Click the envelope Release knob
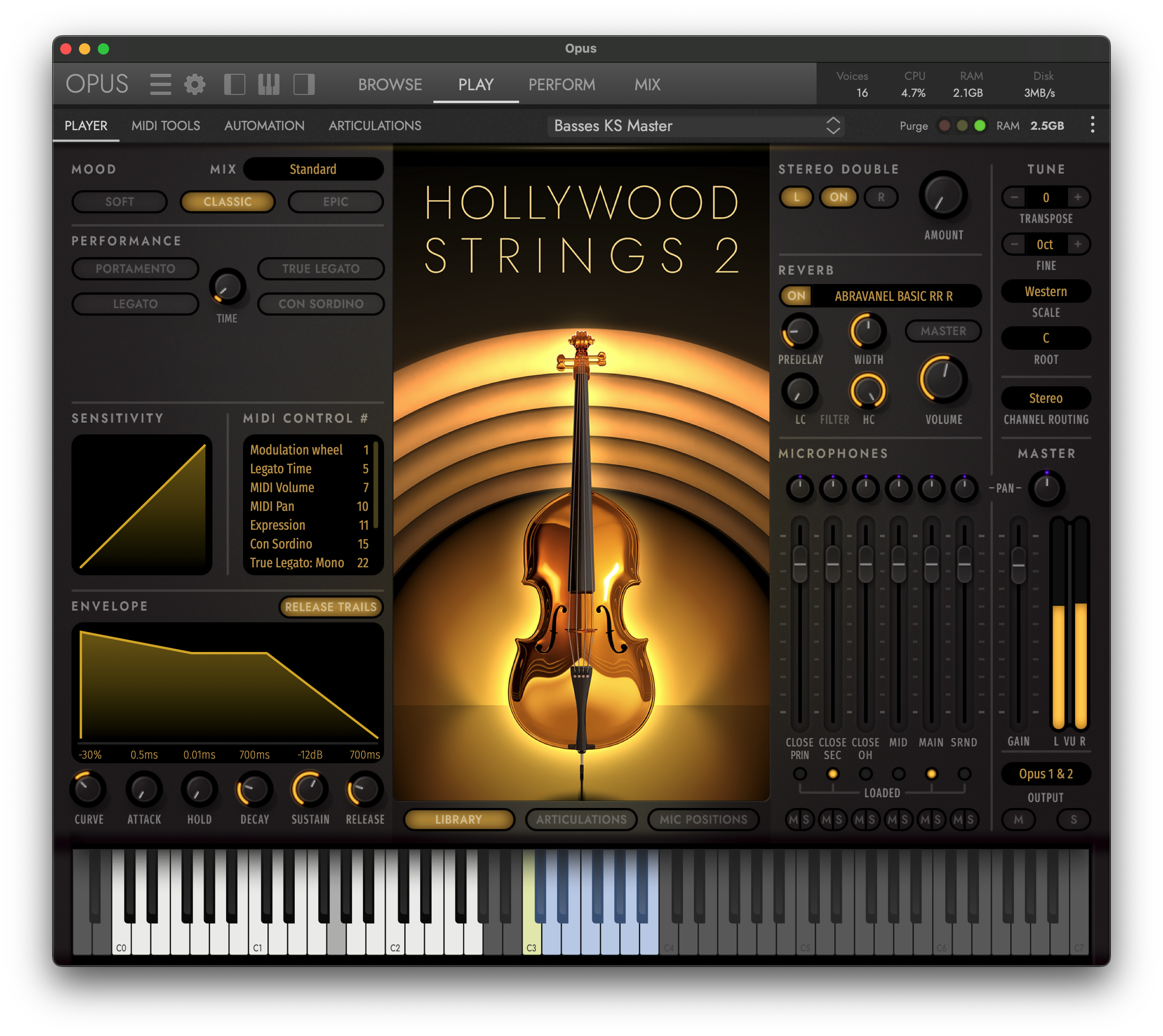This screenshot has height=1036, width=1163. [364, 790]
